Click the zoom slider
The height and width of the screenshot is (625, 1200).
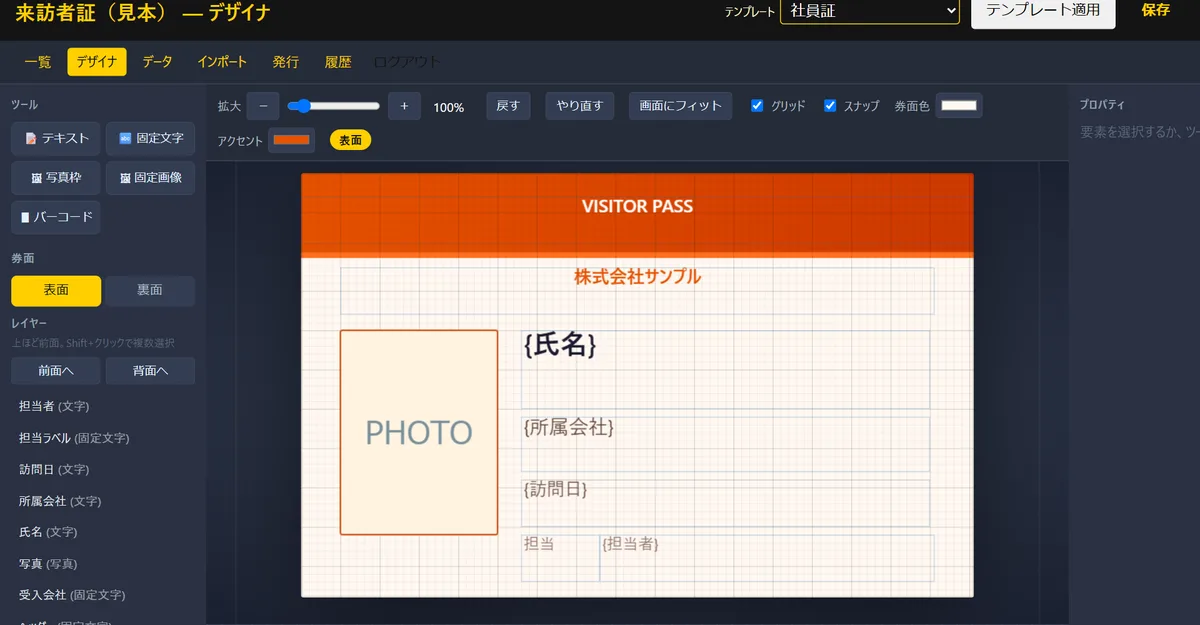334,106
